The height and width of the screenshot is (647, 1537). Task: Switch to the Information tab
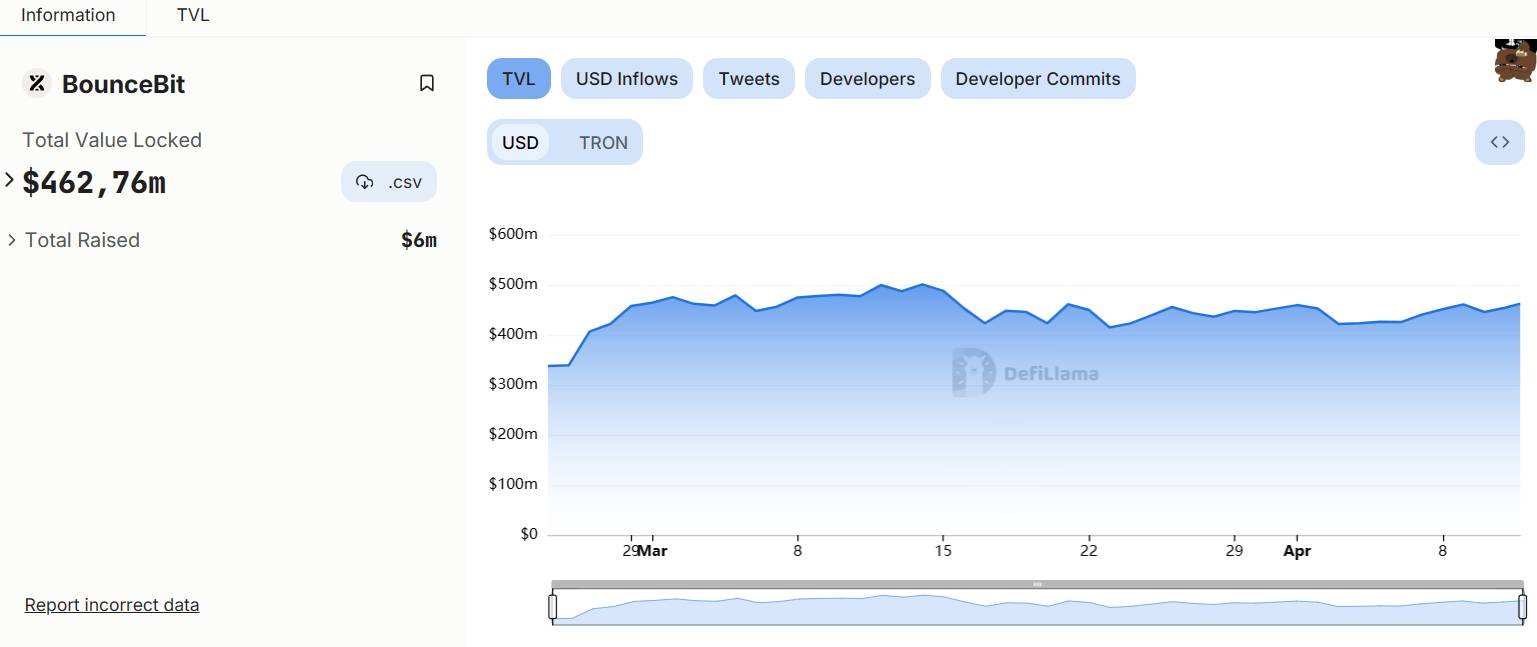click(x=68, y=16)
